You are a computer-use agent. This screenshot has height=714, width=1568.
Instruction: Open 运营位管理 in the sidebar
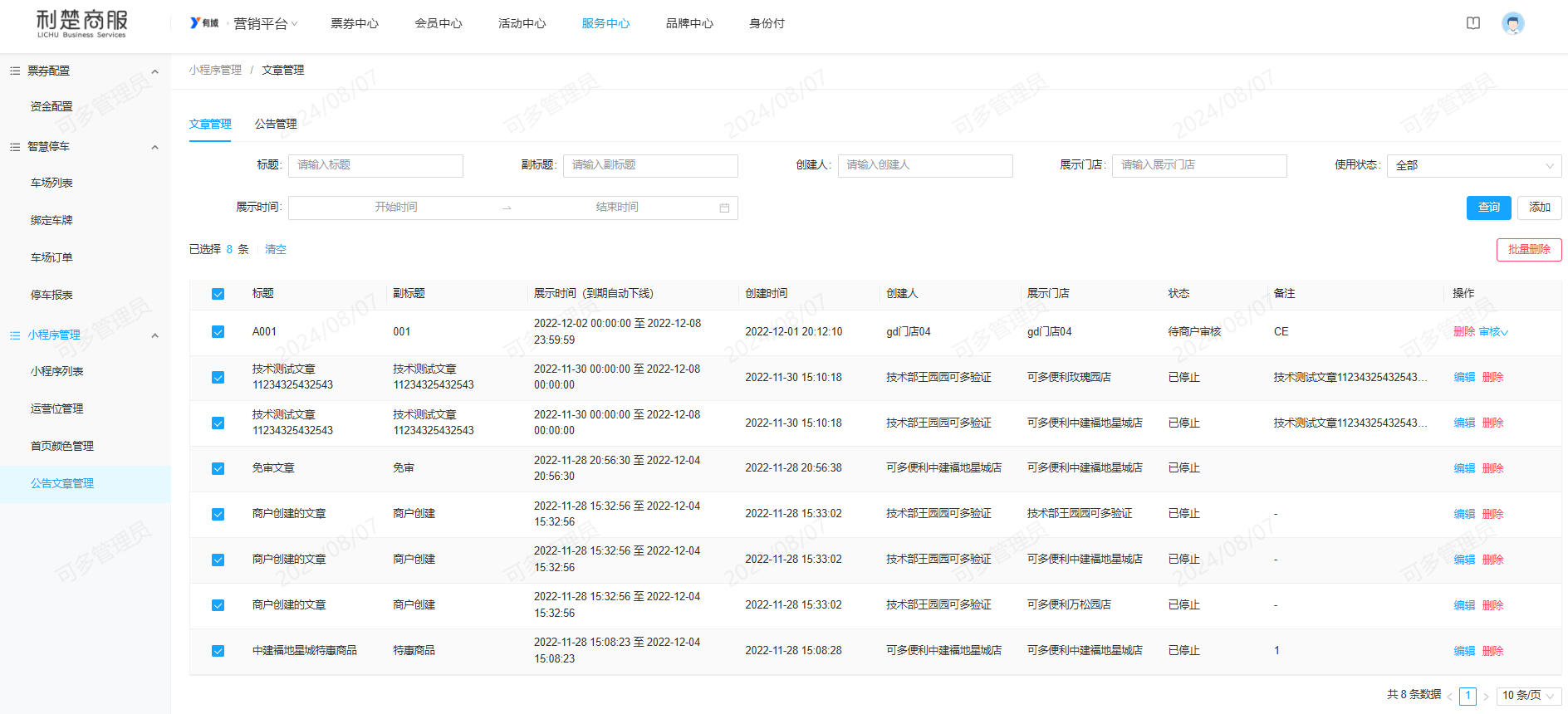pos(56,408)
